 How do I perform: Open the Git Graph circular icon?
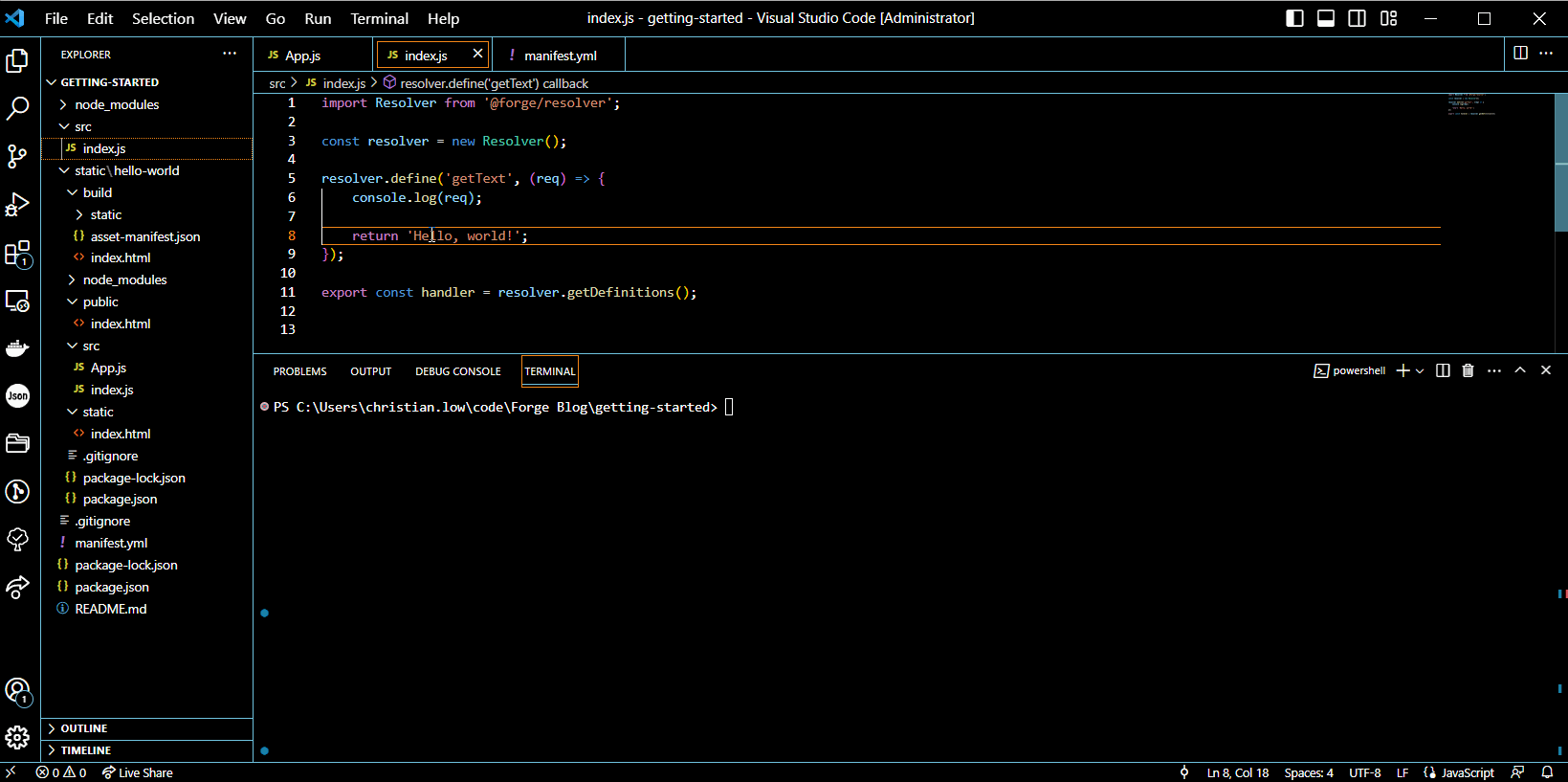17,492
